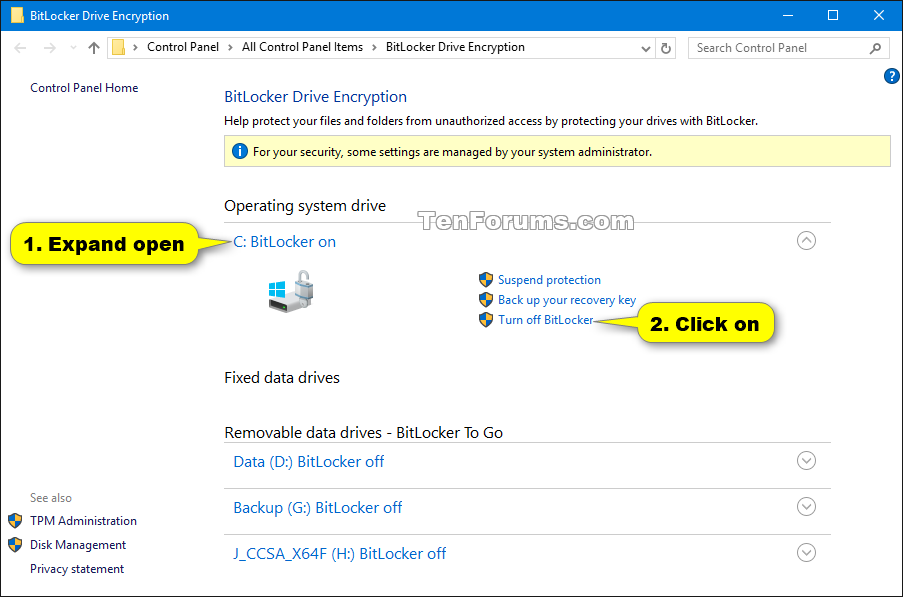Open the Privacy statement link
This screenshot has width=903, height=597.
[77, 569]
